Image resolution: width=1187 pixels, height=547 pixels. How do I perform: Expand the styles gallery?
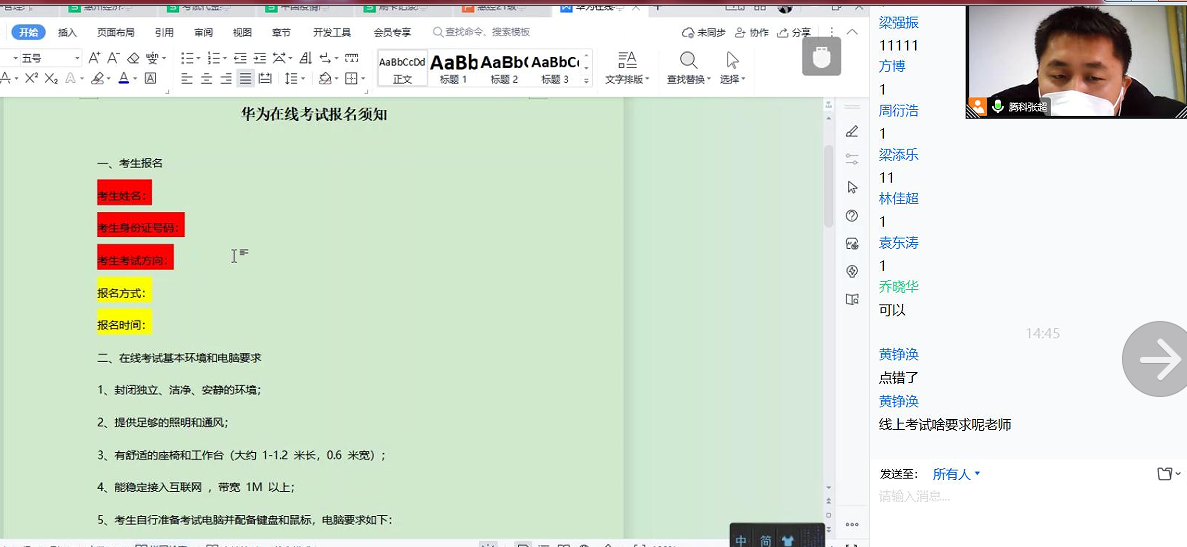(x=586, y=80)
